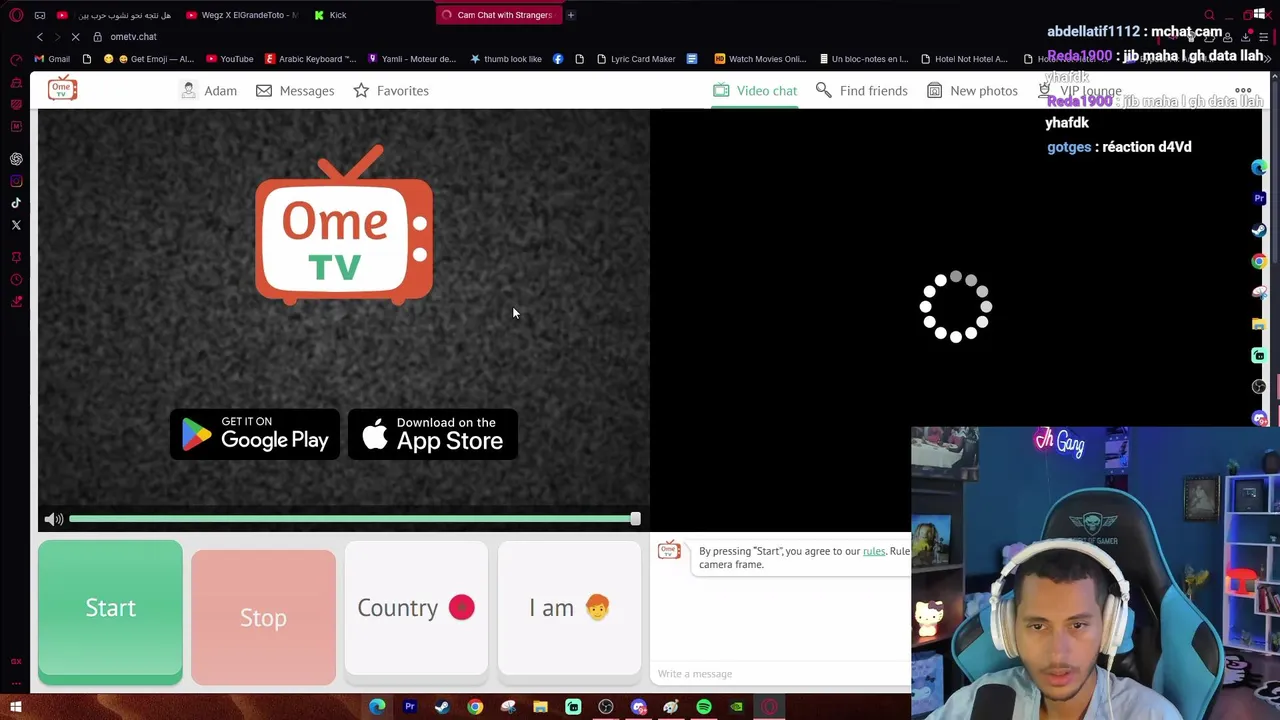Open the Hotel Not Hotel bookmark
The width and height of the screenshot is (1280, 720).
[964, 59]
